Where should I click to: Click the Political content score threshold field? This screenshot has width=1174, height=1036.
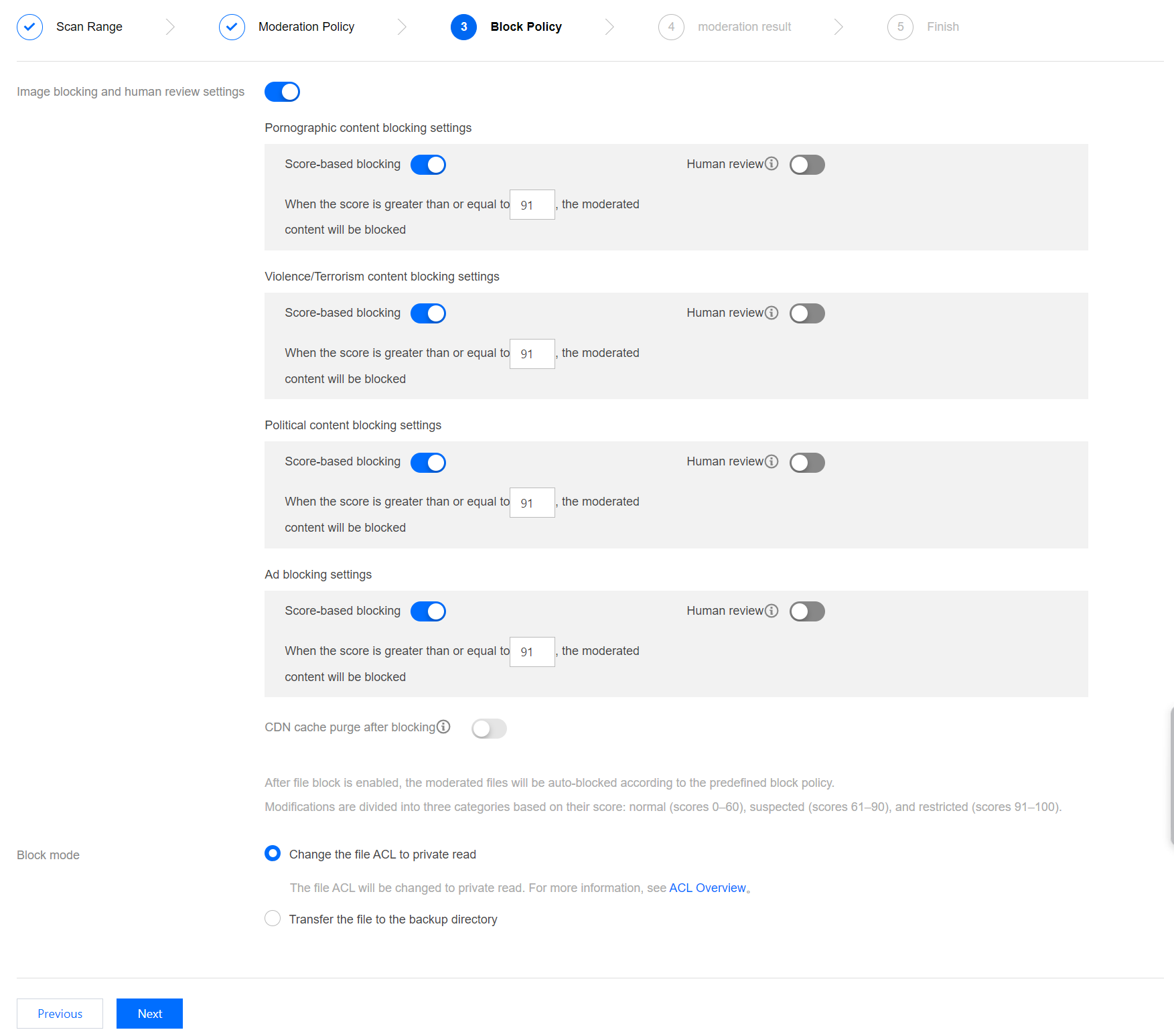pyautogui.click(x=532, y=503)
